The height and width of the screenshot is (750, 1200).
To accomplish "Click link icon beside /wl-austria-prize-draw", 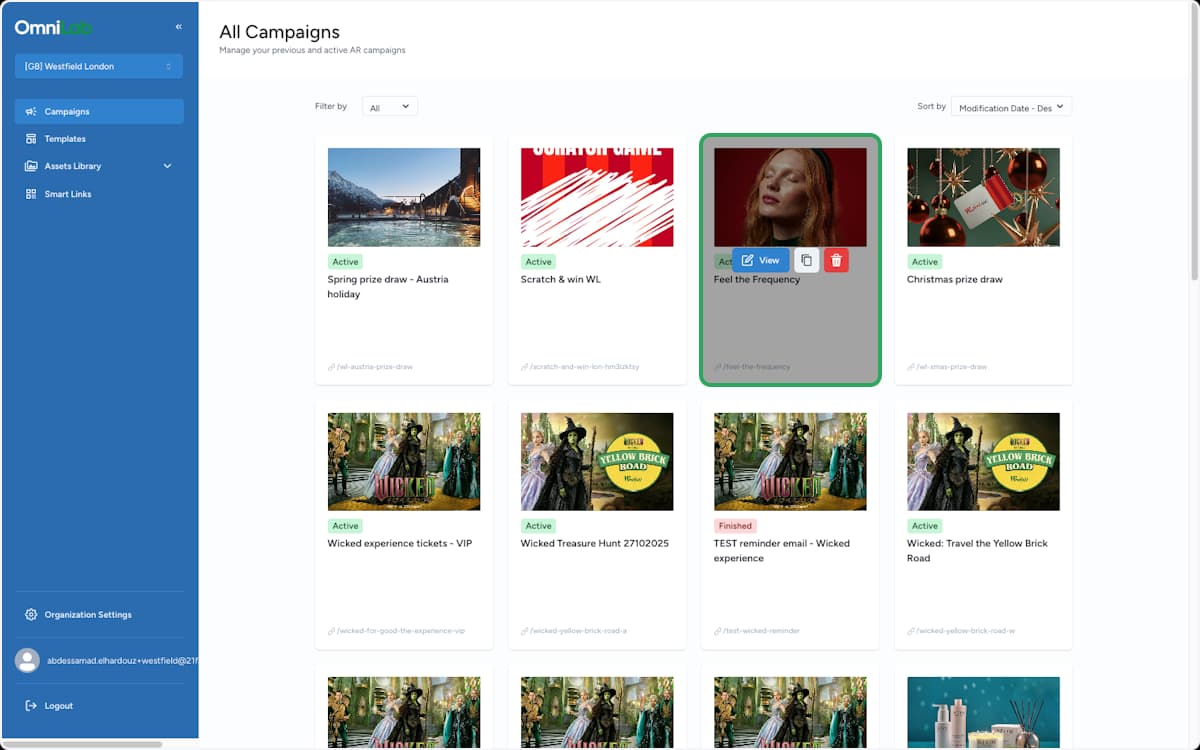I will tap(332, 367).
